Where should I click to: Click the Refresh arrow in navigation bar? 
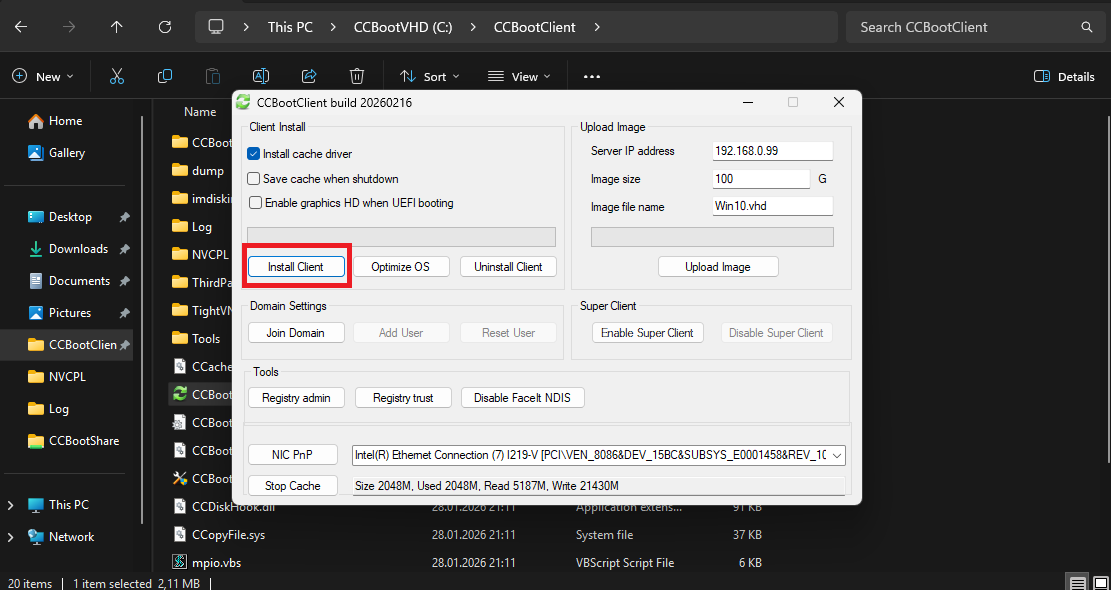point(165,28)
